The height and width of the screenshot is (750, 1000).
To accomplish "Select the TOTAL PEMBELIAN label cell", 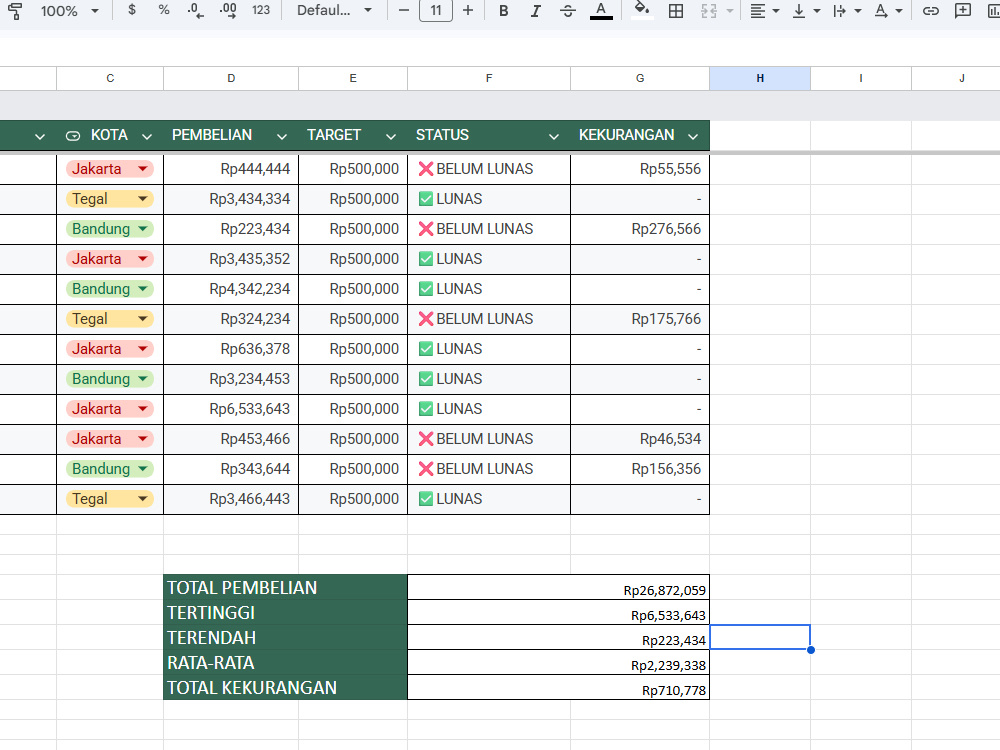I will (x=285, y=587).
